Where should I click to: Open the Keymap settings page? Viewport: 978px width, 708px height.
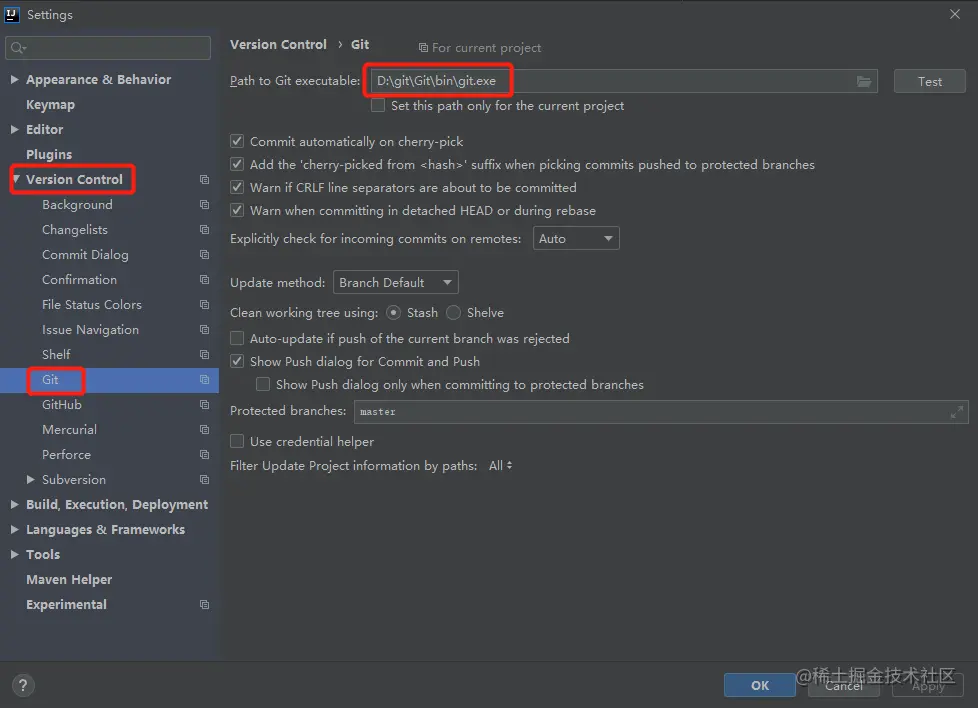point(51,105)
